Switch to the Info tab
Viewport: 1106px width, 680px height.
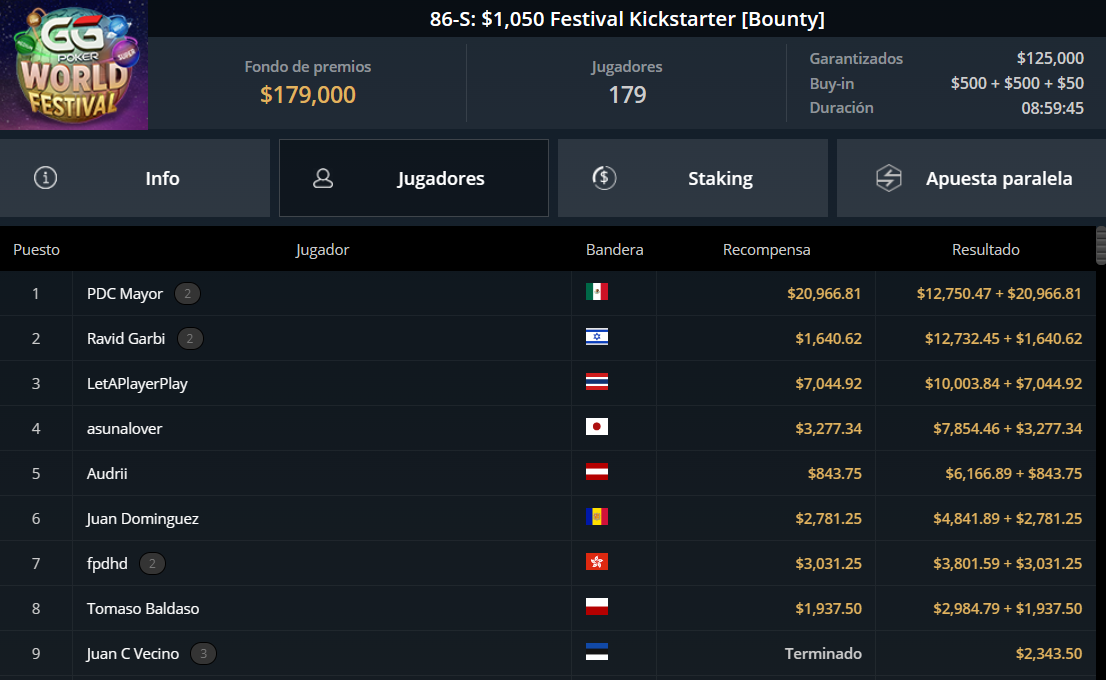(x=135, y=178)
